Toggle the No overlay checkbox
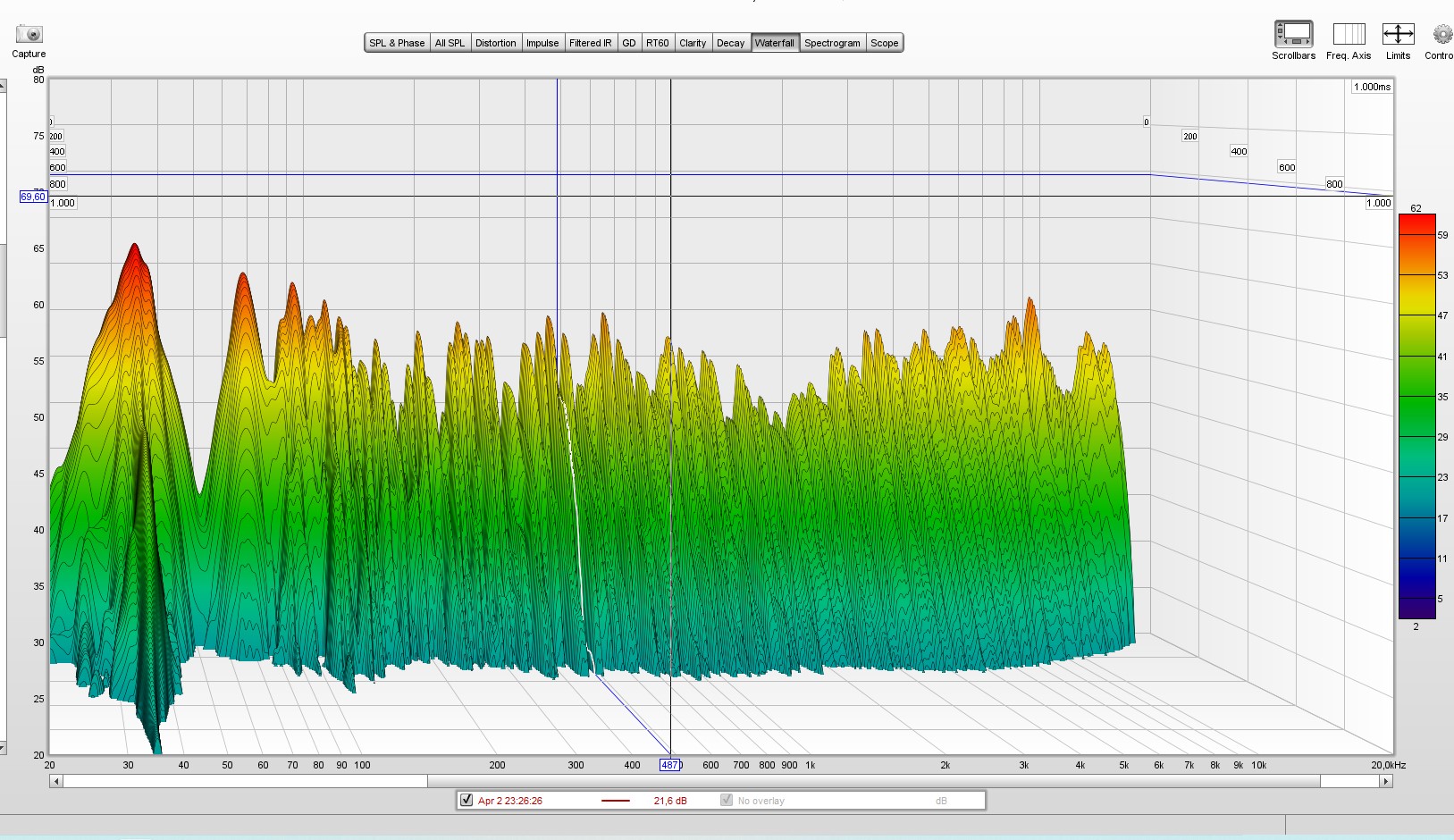This screenshot has height=840, width=1454. click(727, 800)
